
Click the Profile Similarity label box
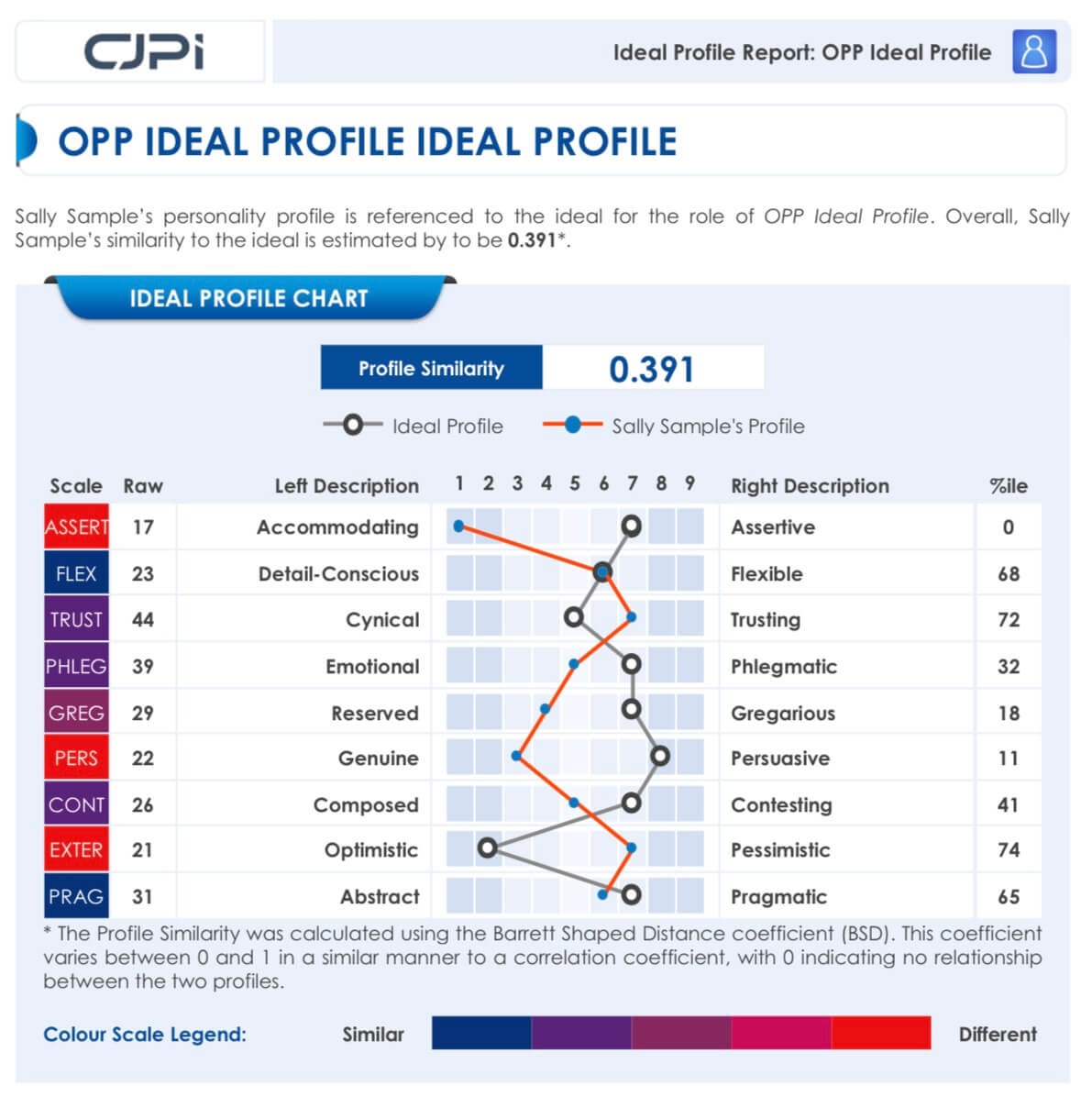pos(431,368)
